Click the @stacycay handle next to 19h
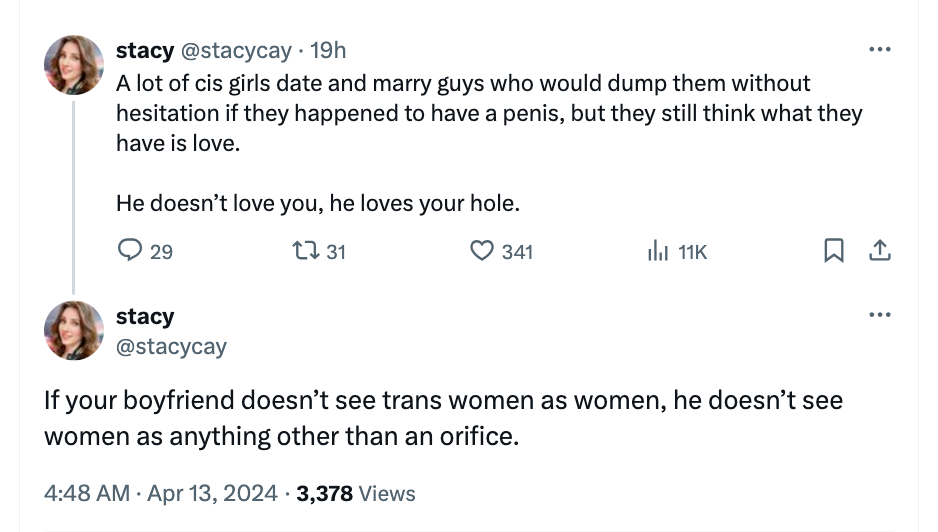Screen dimensions: 938x532 [x=236, y=50]
